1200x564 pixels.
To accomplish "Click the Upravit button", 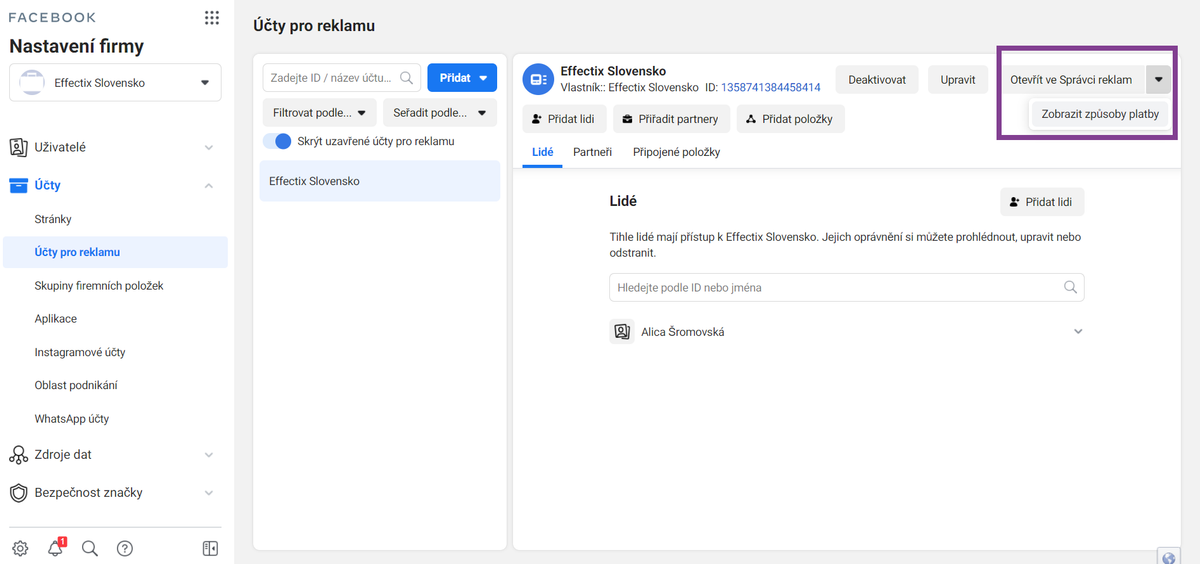I will [957, 79].
